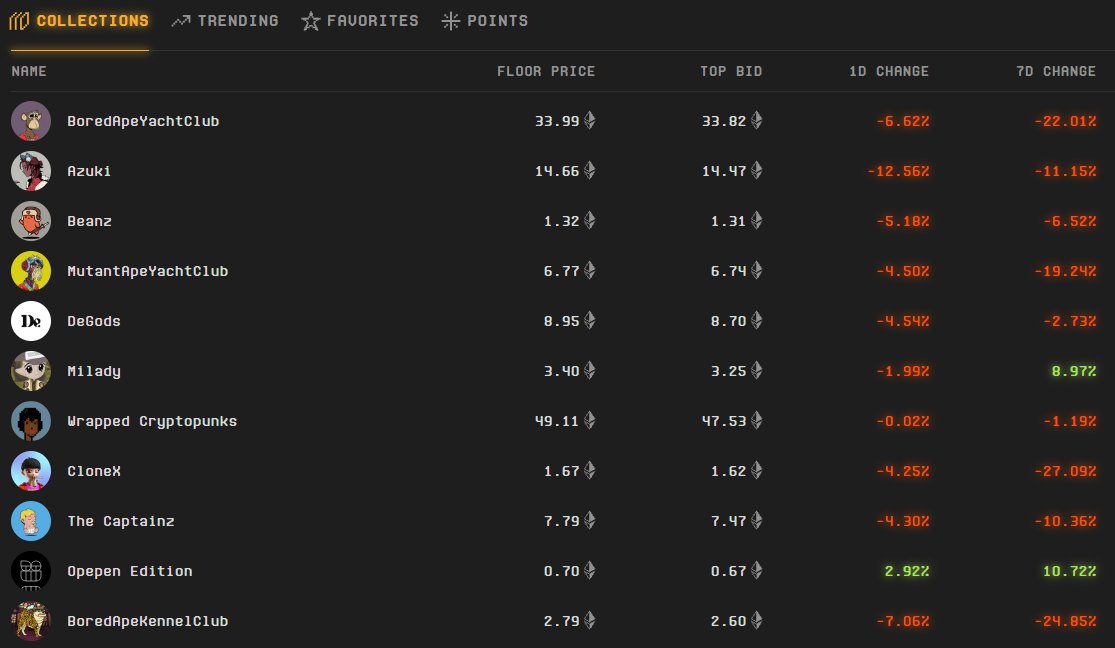
Task: Click CloneX 7D change -27.09%
Action: (1065, 471)
